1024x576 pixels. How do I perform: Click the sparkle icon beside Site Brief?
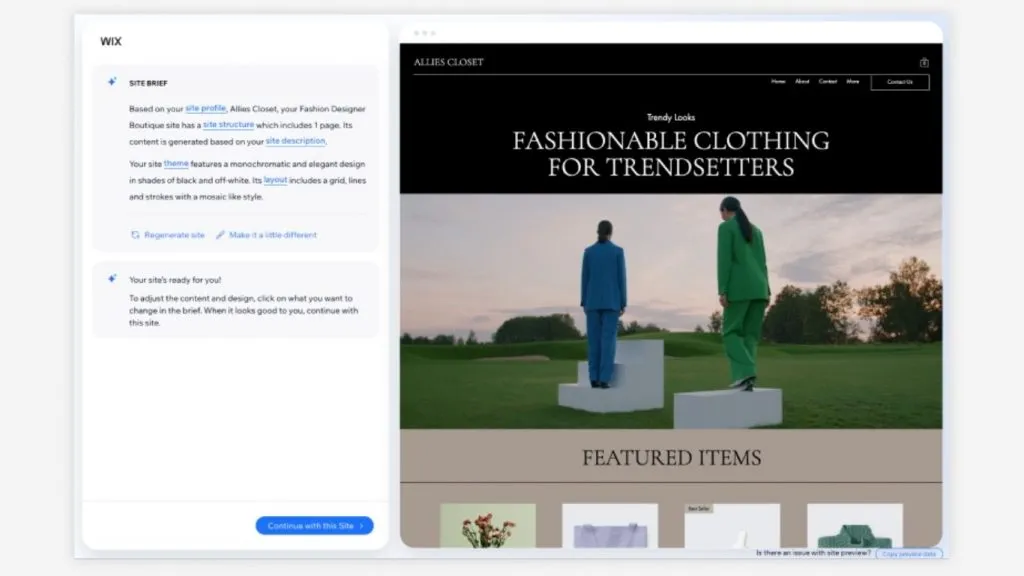pos(112,82)
